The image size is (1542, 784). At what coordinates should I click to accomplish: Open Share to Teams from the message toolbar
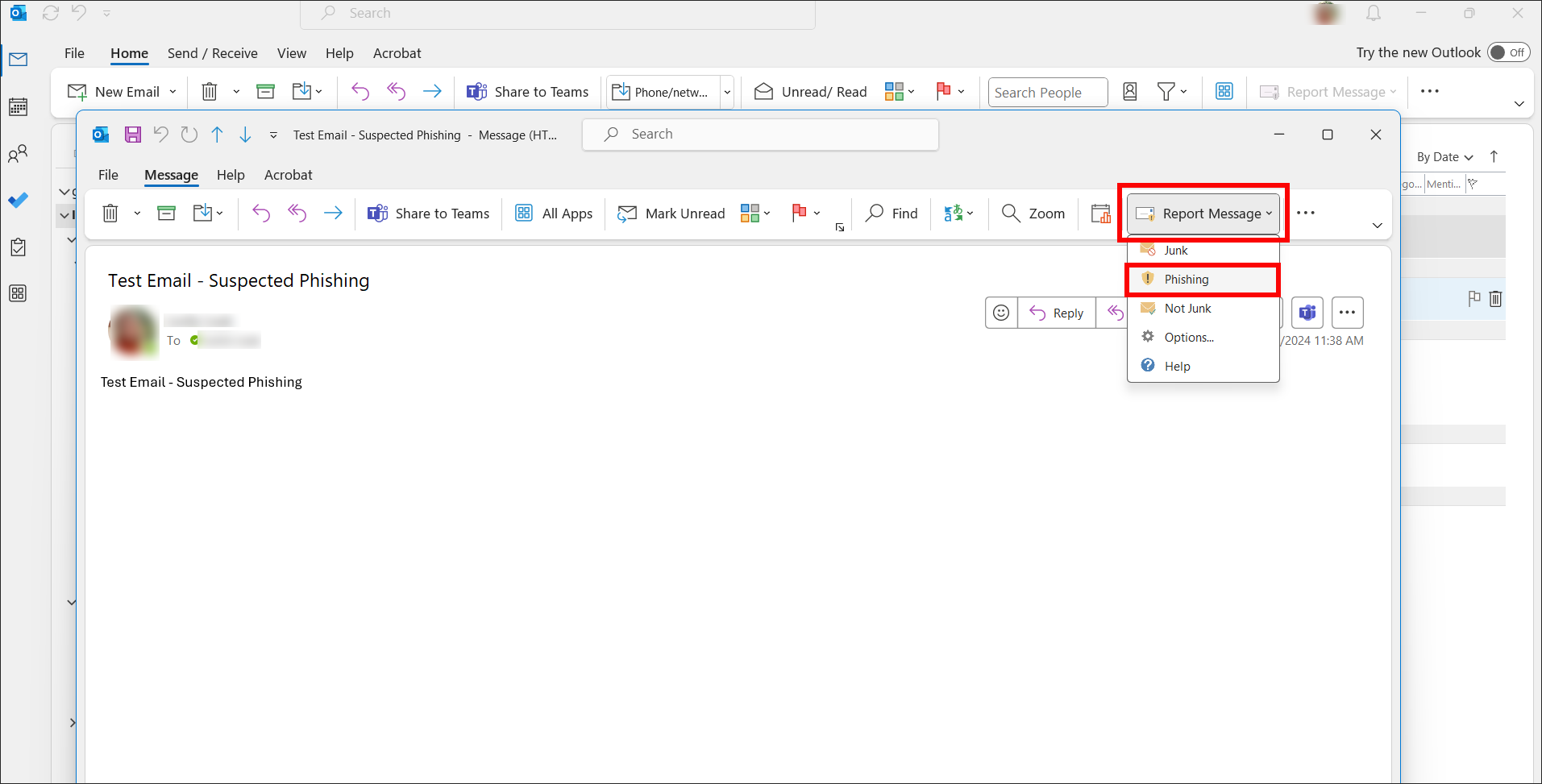tap(428, 213)
